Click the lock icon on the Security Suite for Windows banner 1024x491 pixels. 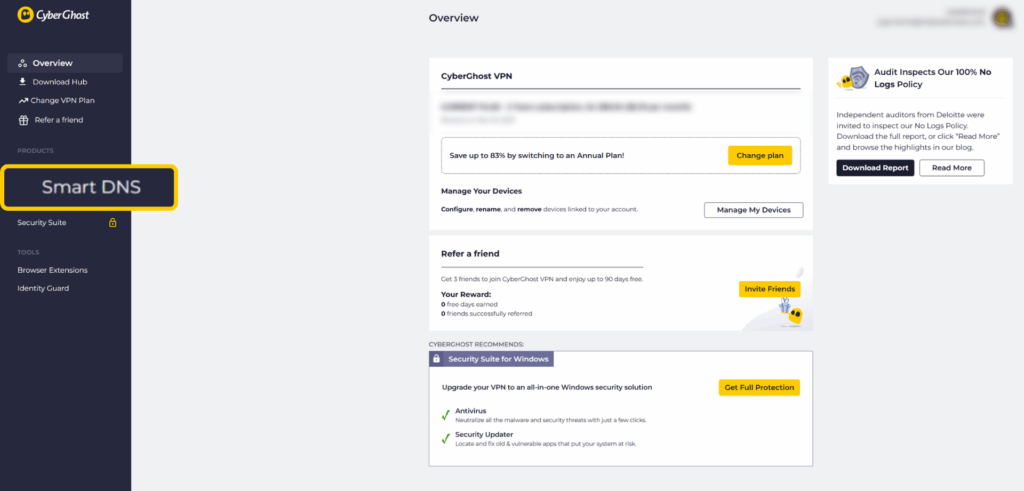(x=436, y=358)
